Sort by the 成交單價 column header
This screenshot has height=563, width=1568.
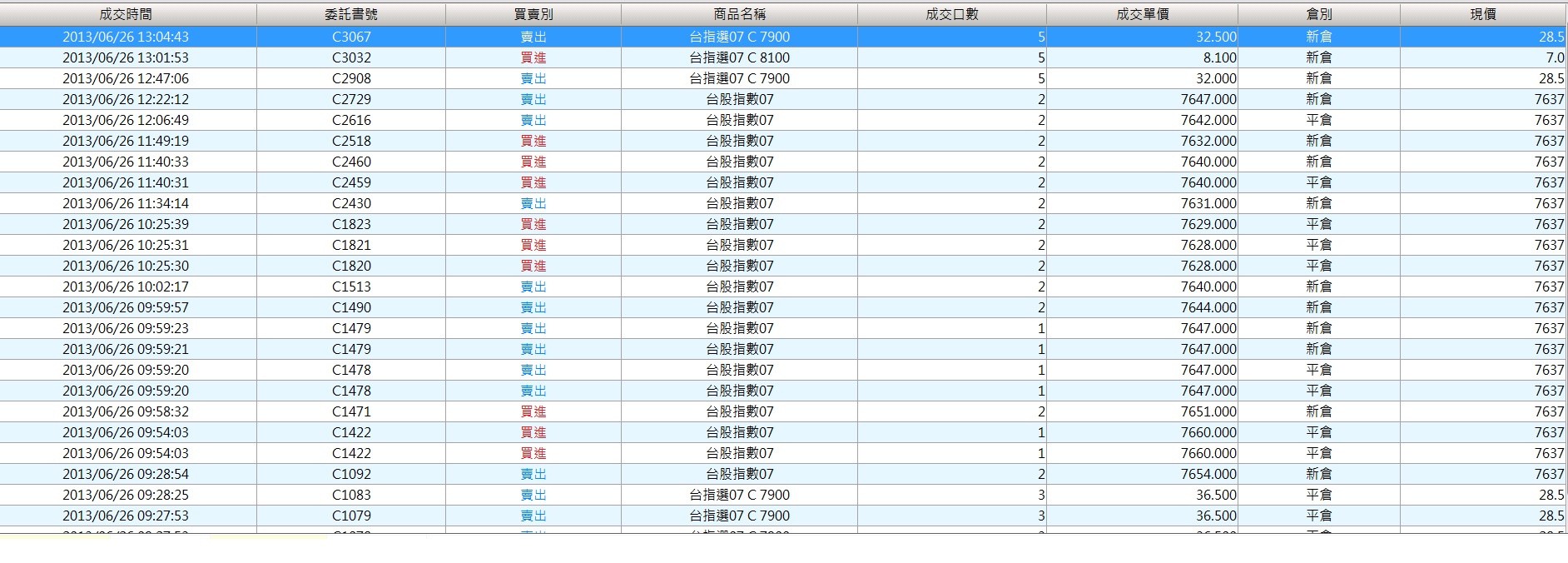(x=1143, y=14)
